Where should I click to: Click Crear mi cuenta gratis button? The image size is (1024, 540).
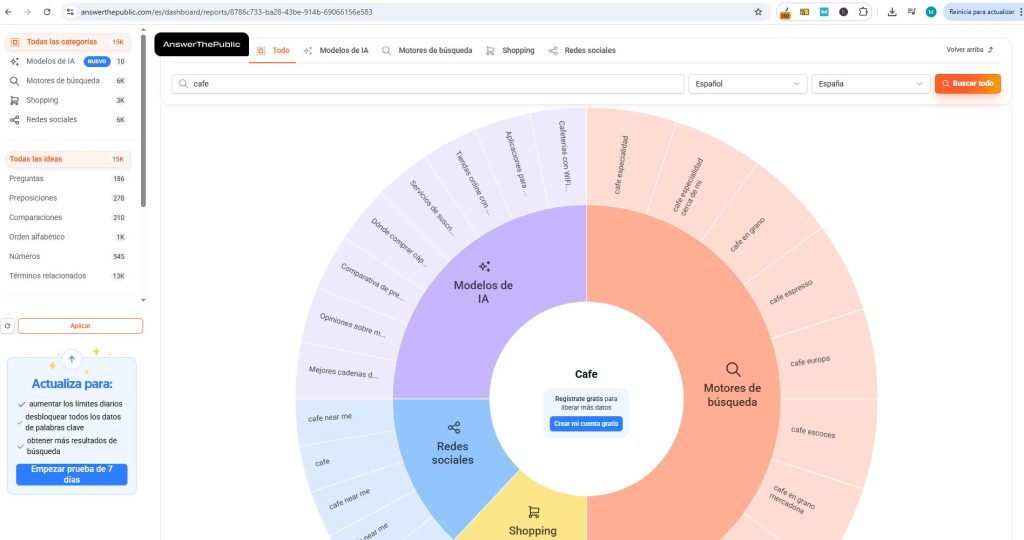(x=586, y=424)
